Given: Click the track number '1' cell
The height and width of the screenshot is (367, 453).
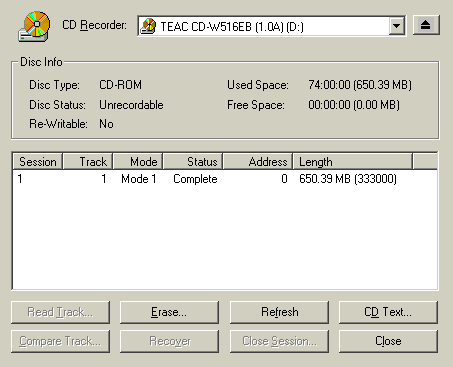Looking at the screenshot, I should pos(104,179).
